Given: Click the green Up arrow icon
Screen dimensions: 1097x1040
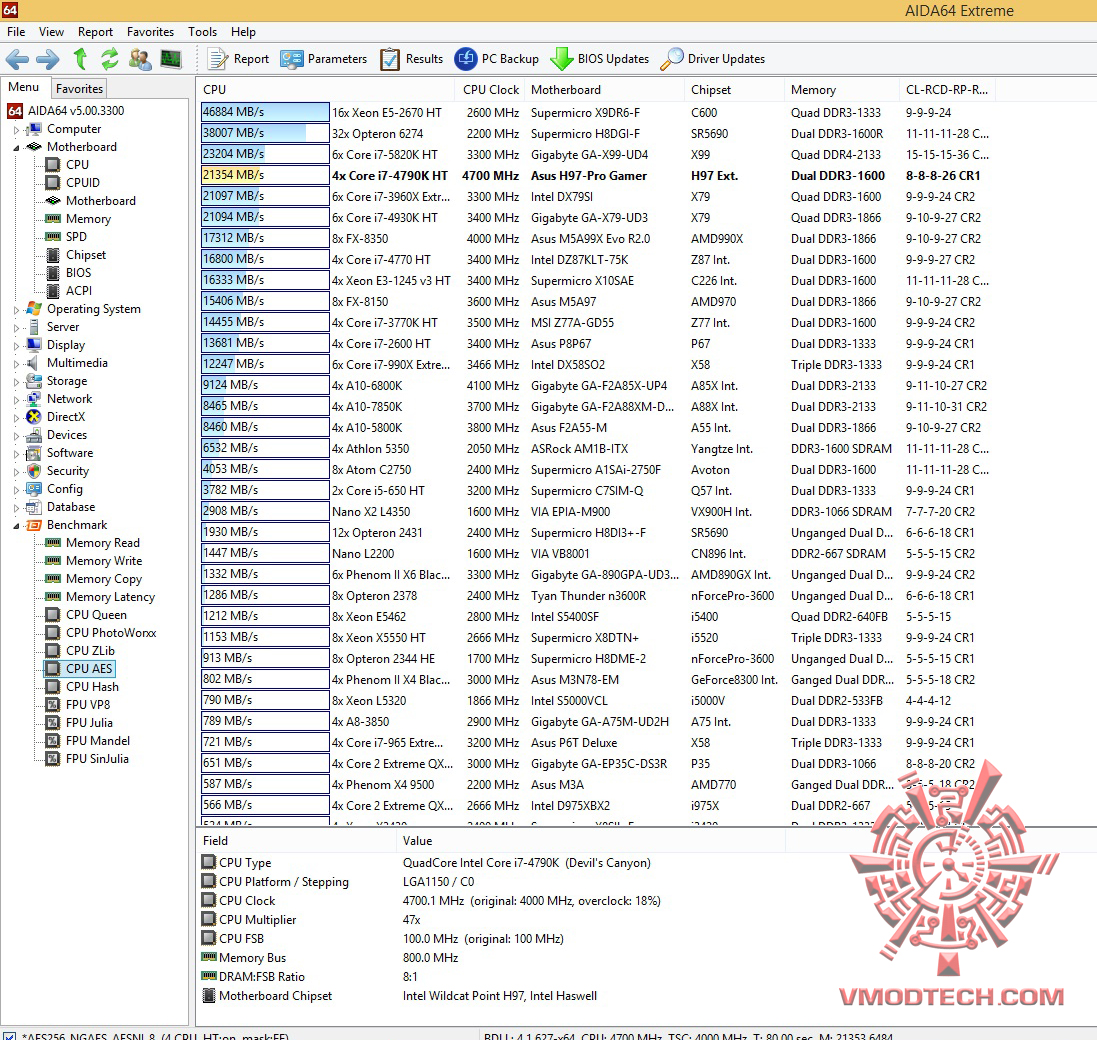Looking at the screenshot, I should (80, 59).
